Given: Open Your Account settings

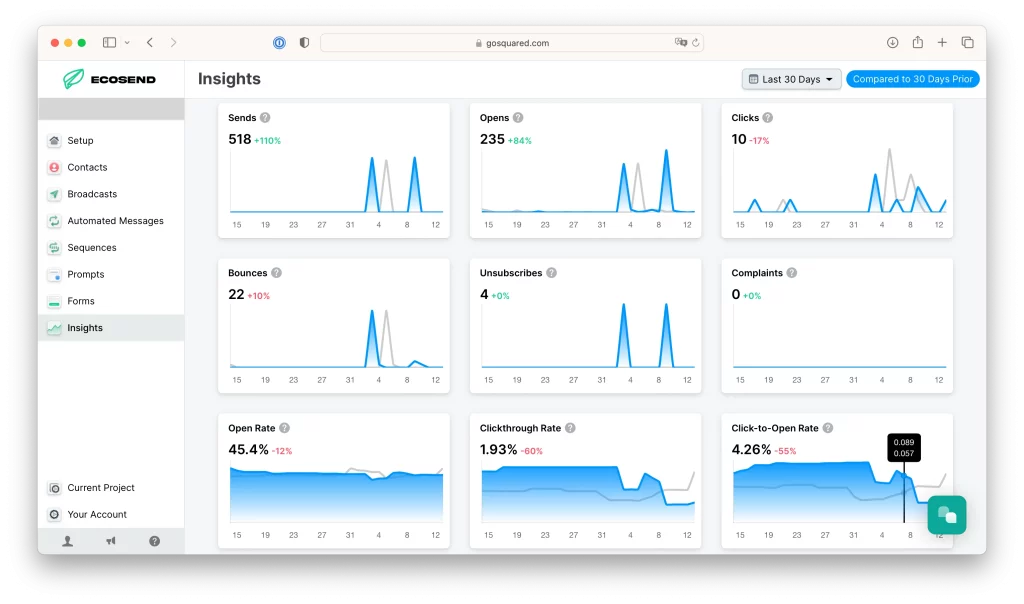Looking at the screenshot, I should (x=96, y=515).
